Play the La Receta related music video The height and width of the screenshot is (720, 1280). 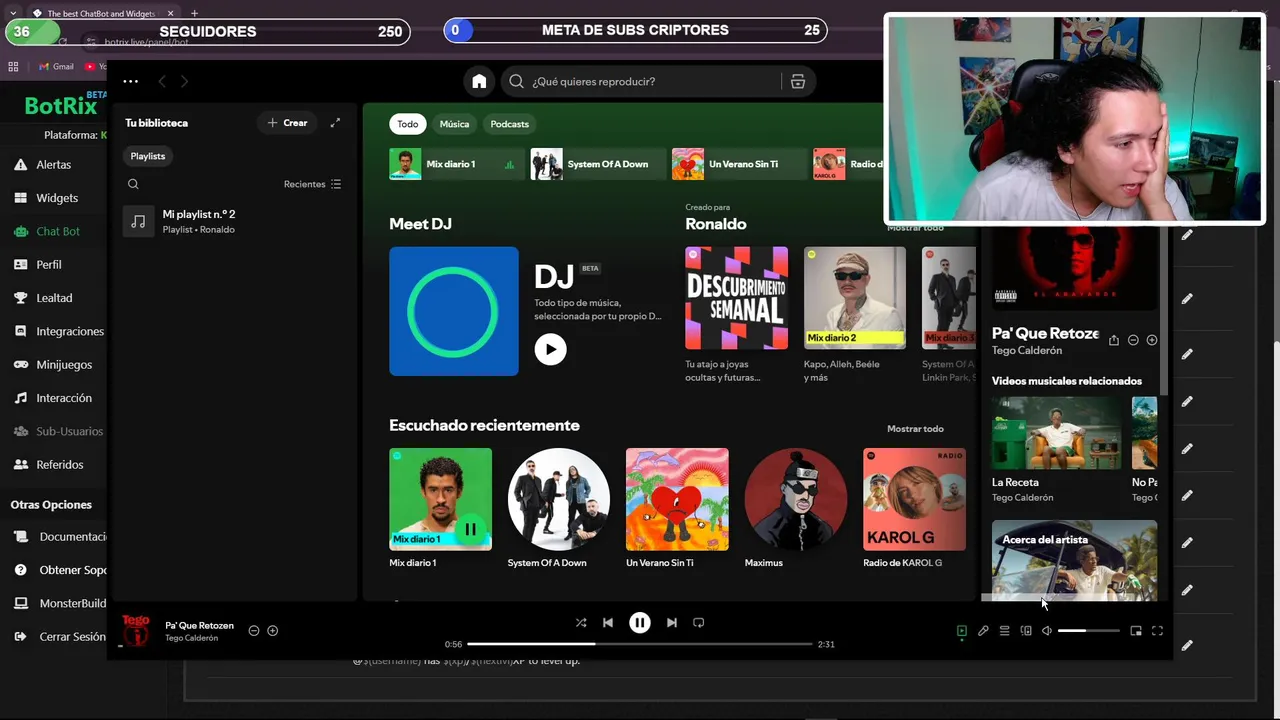pyautogui.click(x=1057, y=434)
